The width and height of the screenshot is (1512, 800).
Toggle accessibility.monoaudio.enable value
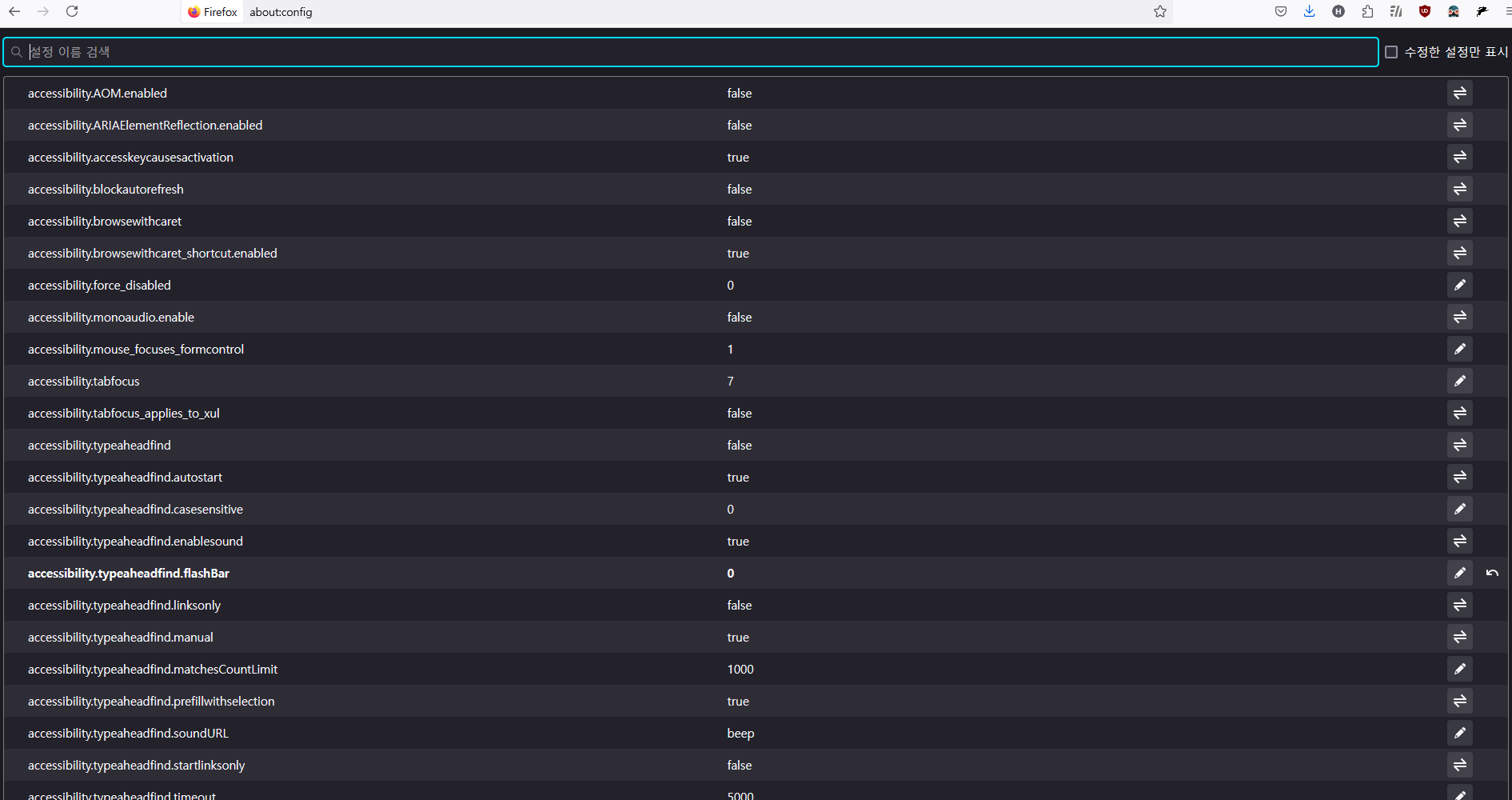click(1460, 317)
